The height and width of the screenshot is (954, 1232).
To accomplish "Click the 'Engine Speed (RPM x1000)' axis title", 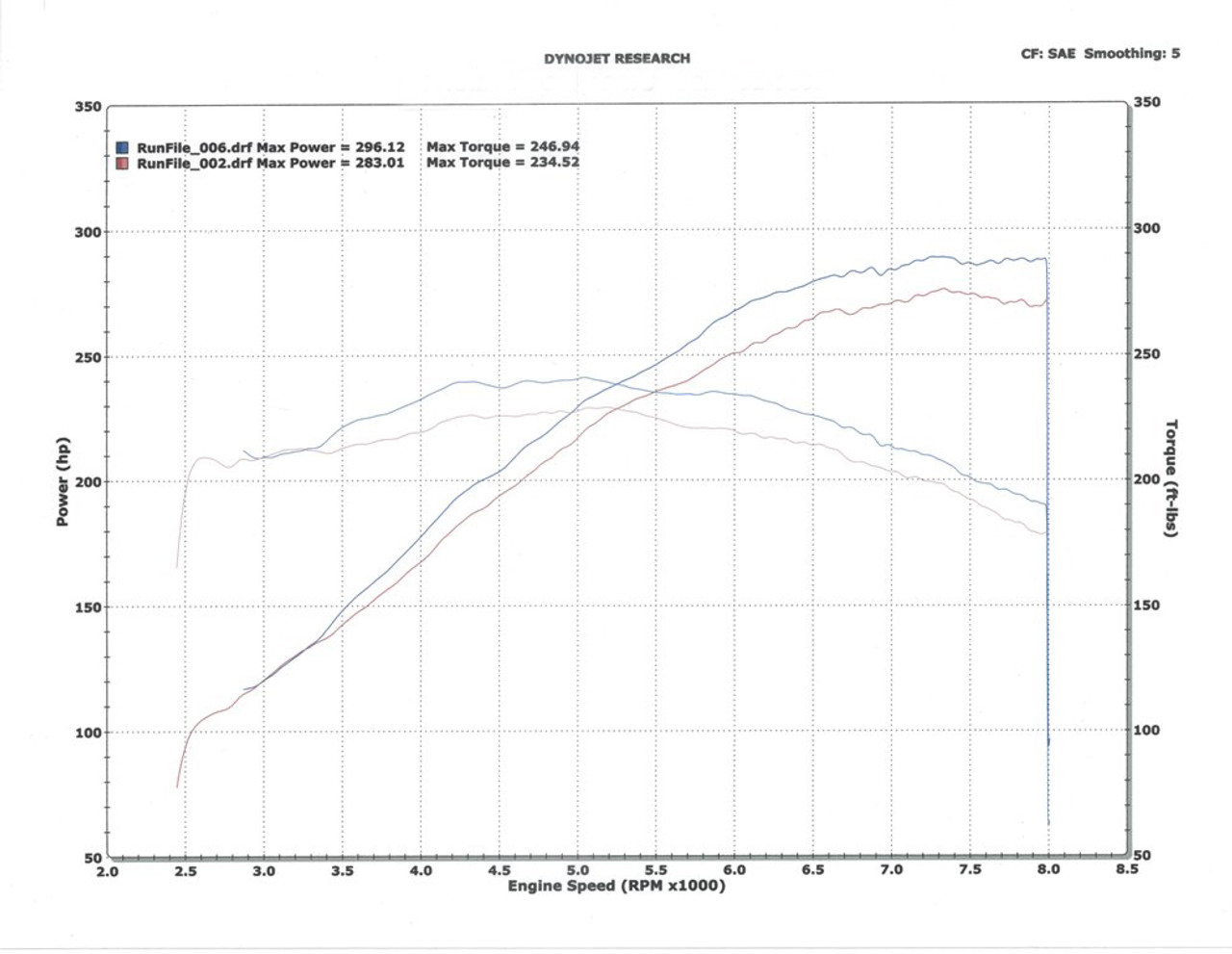I will (x=617, y=886).
